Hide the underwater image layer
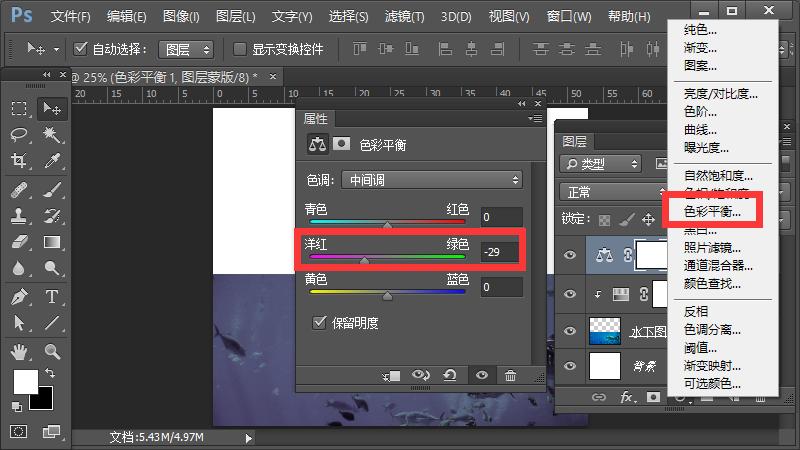 pyautogui.click(x=570, y=331)
